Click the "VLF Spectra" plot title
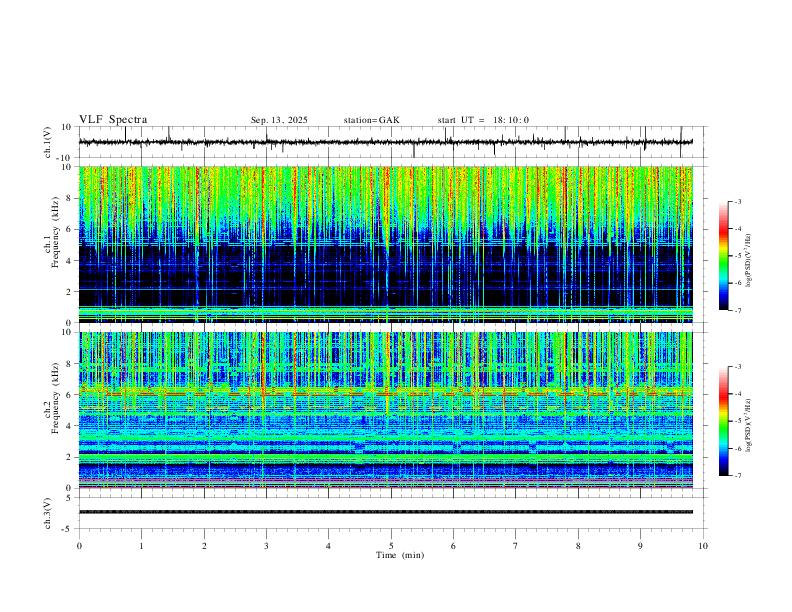 coord(113,119)
